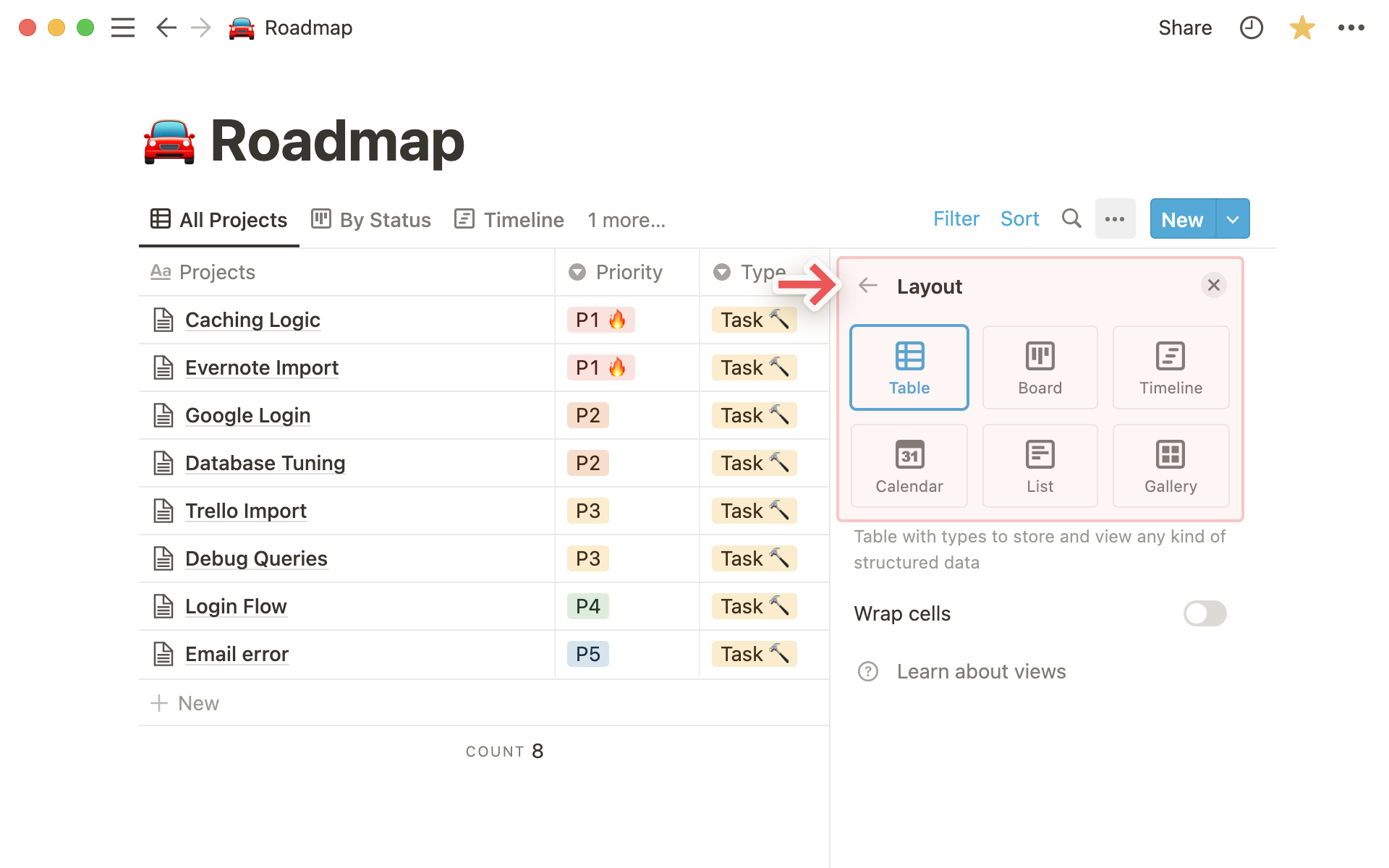Open the updates clock icon
The image size is (1389, 868).
click(1251, 28)
